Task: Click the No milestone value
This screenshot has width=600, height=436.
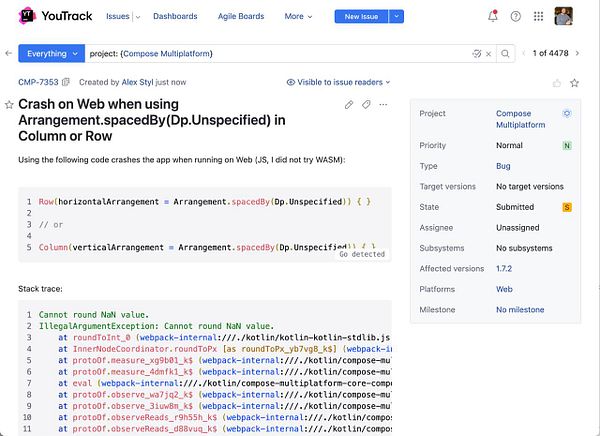Action: point(520,310)
